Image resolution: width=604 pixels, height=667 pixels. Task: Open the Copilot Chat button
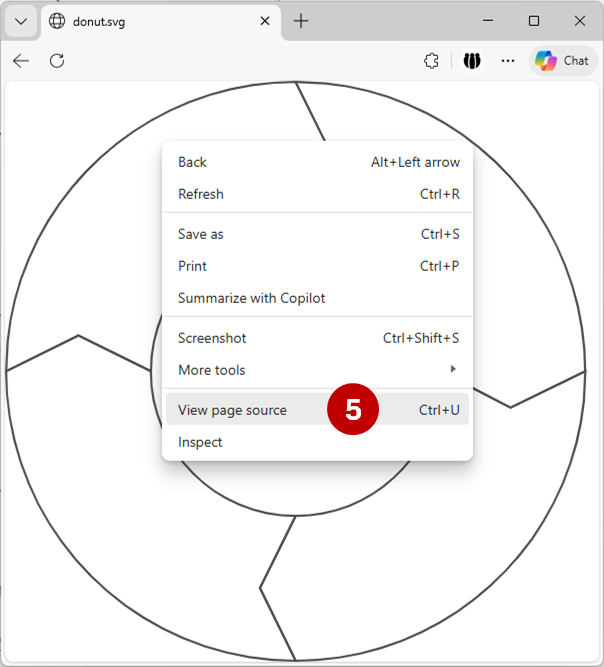click(x=563, y=61)
